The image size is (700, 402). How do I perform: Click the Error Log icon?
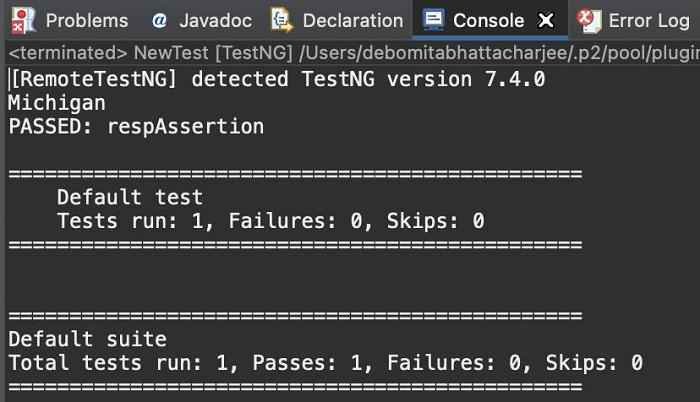(x=590, y=20)
